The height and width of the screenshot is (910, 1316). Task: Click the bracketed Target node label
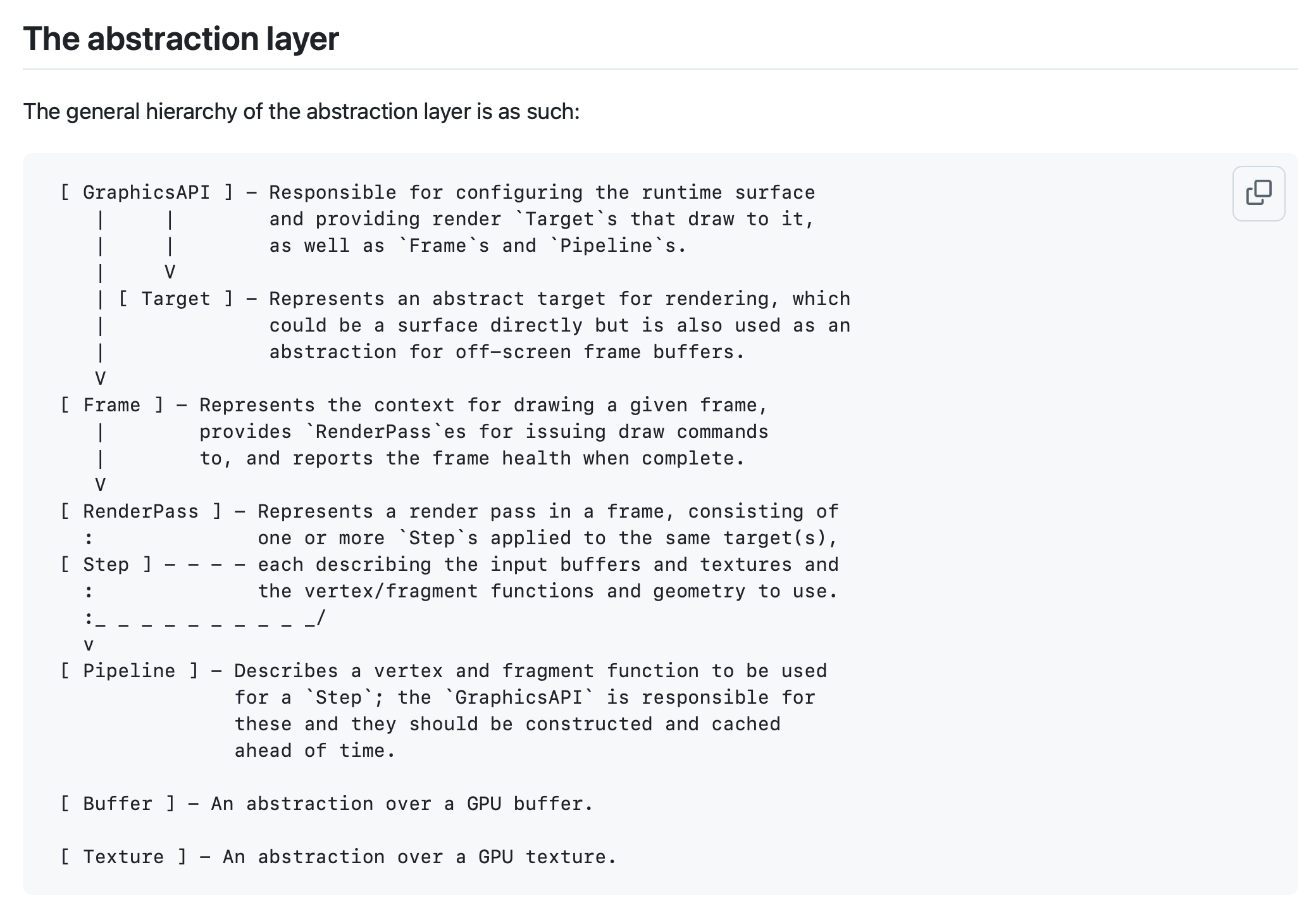pyautogui.click(x=176, y=299)
